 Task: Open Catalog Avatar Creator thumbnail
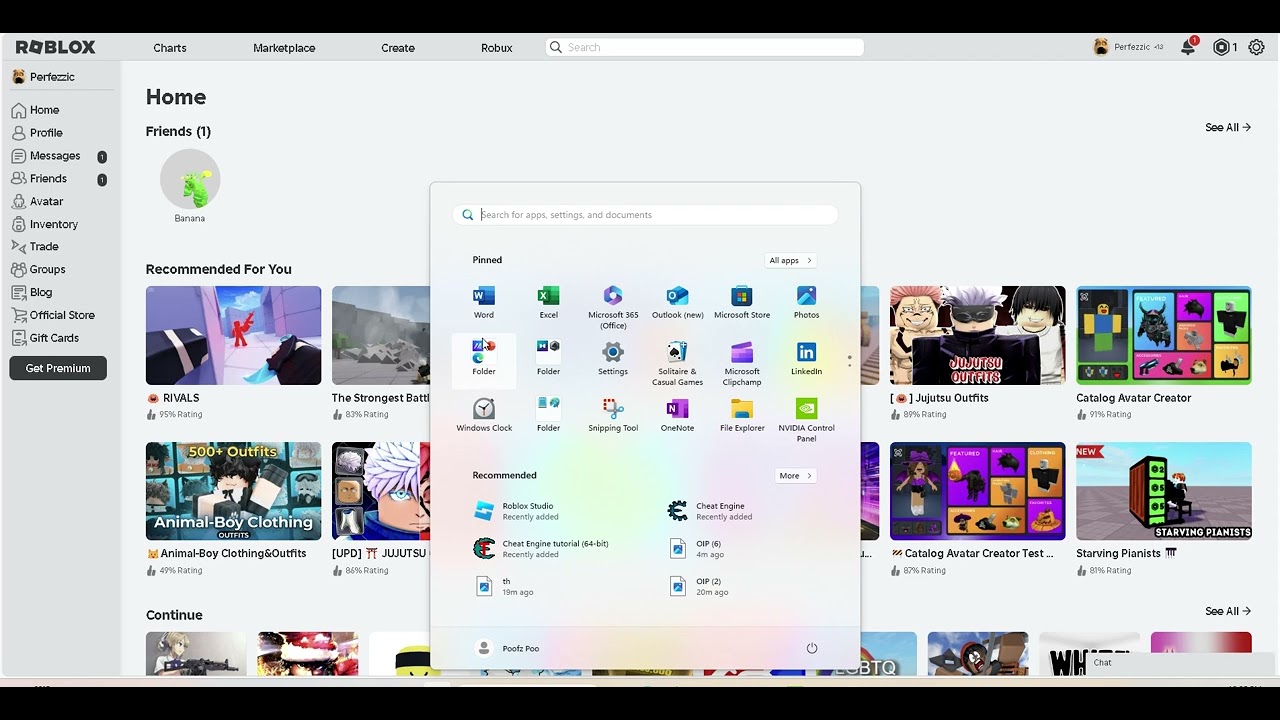click(1163, 335)
